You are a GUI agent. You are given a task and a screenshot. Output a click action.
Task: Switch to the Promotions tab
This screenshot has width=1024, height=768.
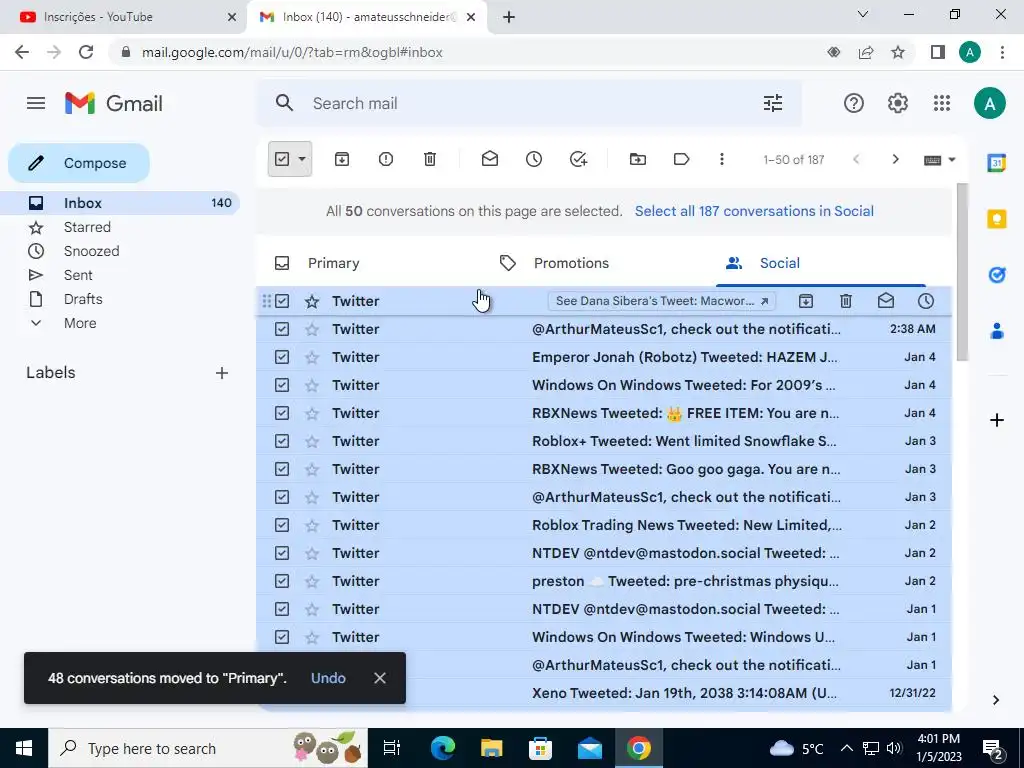571,263
